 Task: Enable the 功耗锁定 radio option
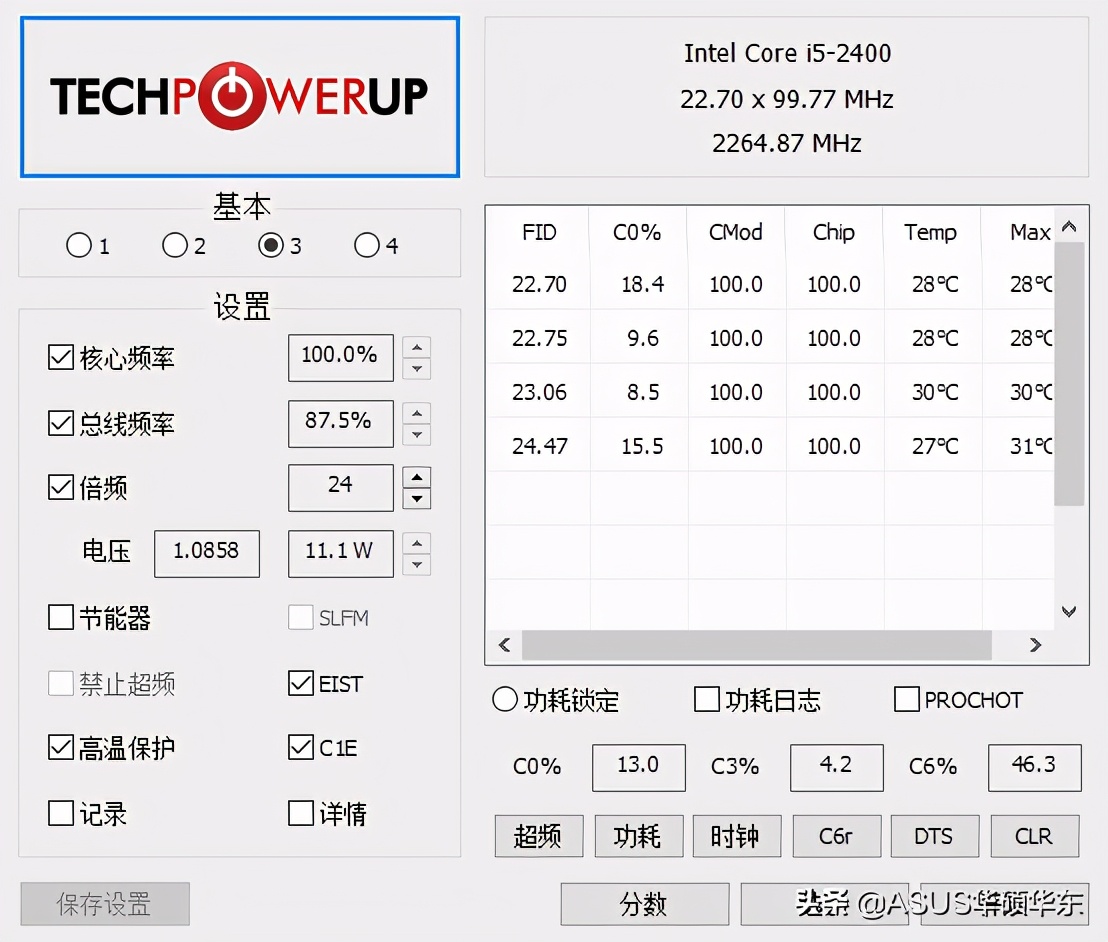click(x=505, y=701)
